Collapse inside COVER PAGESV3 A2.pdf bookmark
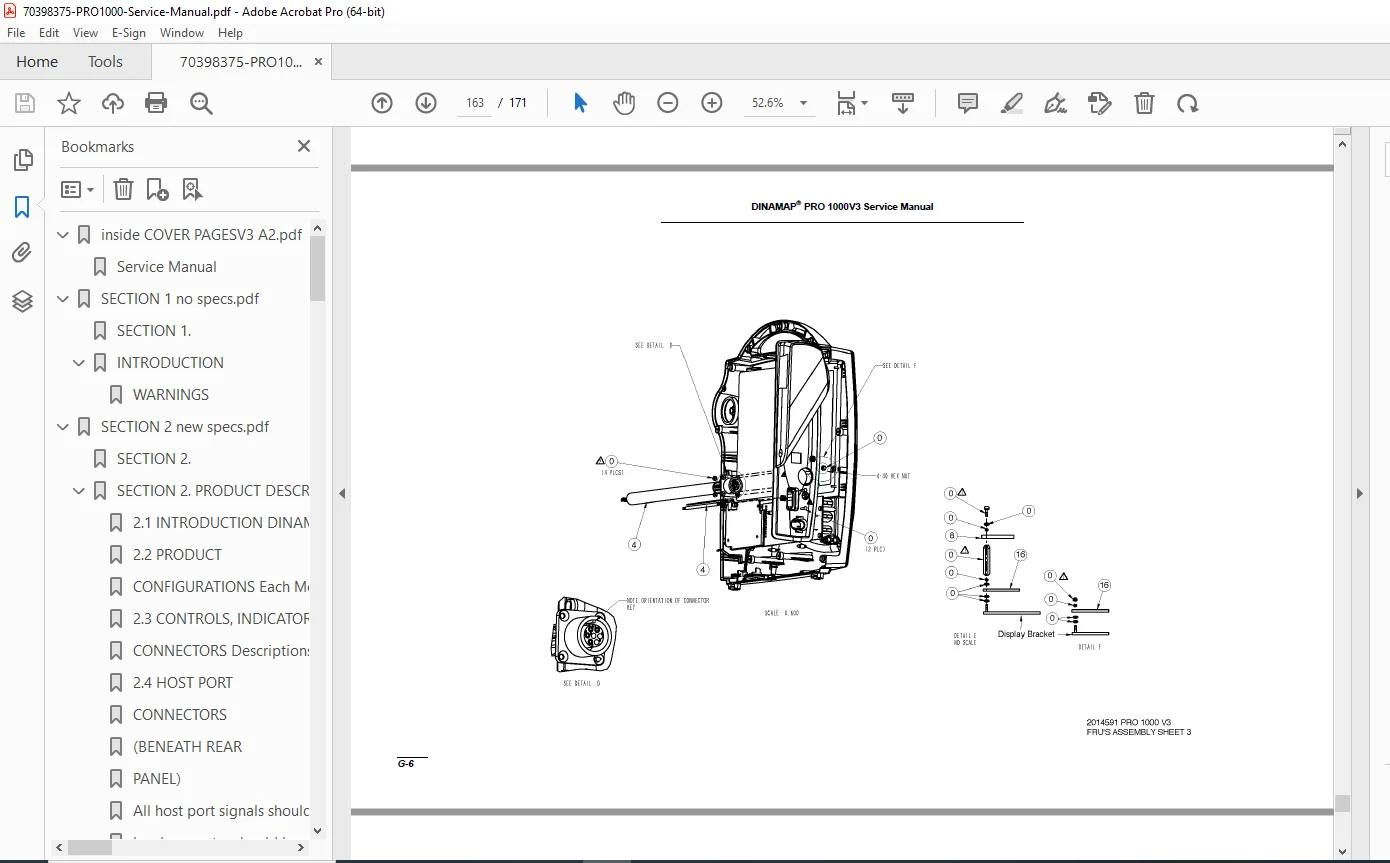Viewport: 1390px width, 863px height. [63, 235]
